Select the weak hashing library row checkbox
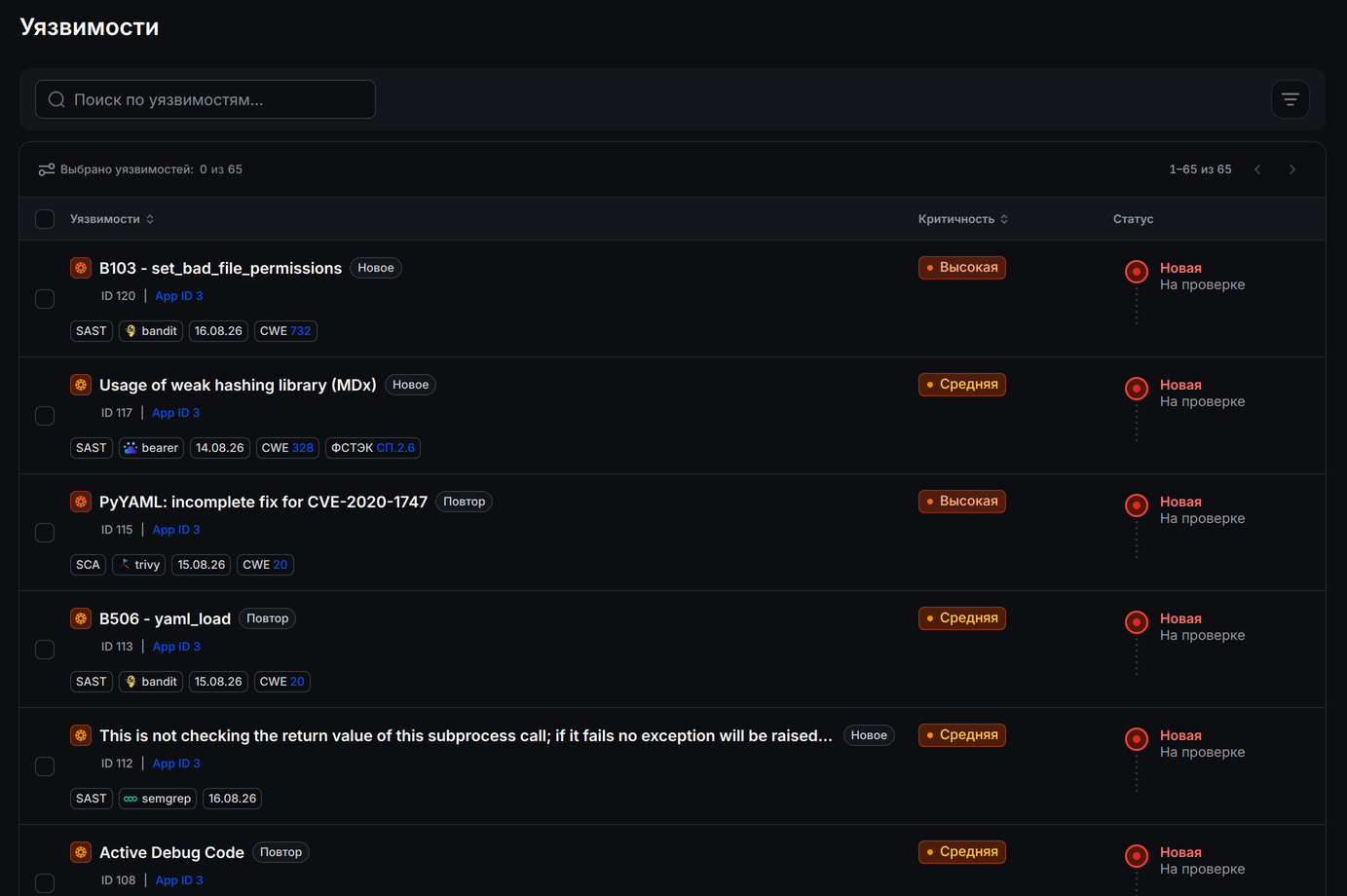Screen dimensions: 1347x896 (x=45, y=416)
